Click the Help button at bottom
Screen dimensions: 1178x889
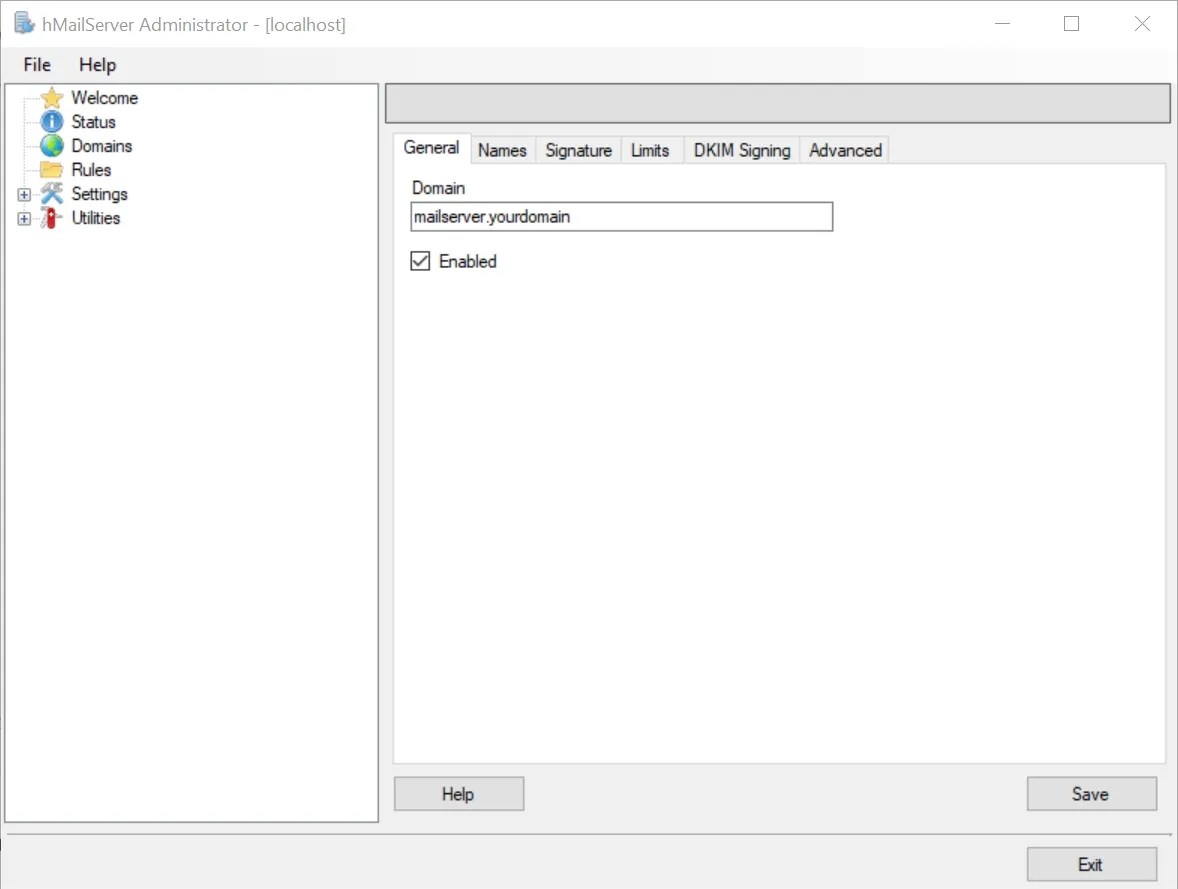458,794
